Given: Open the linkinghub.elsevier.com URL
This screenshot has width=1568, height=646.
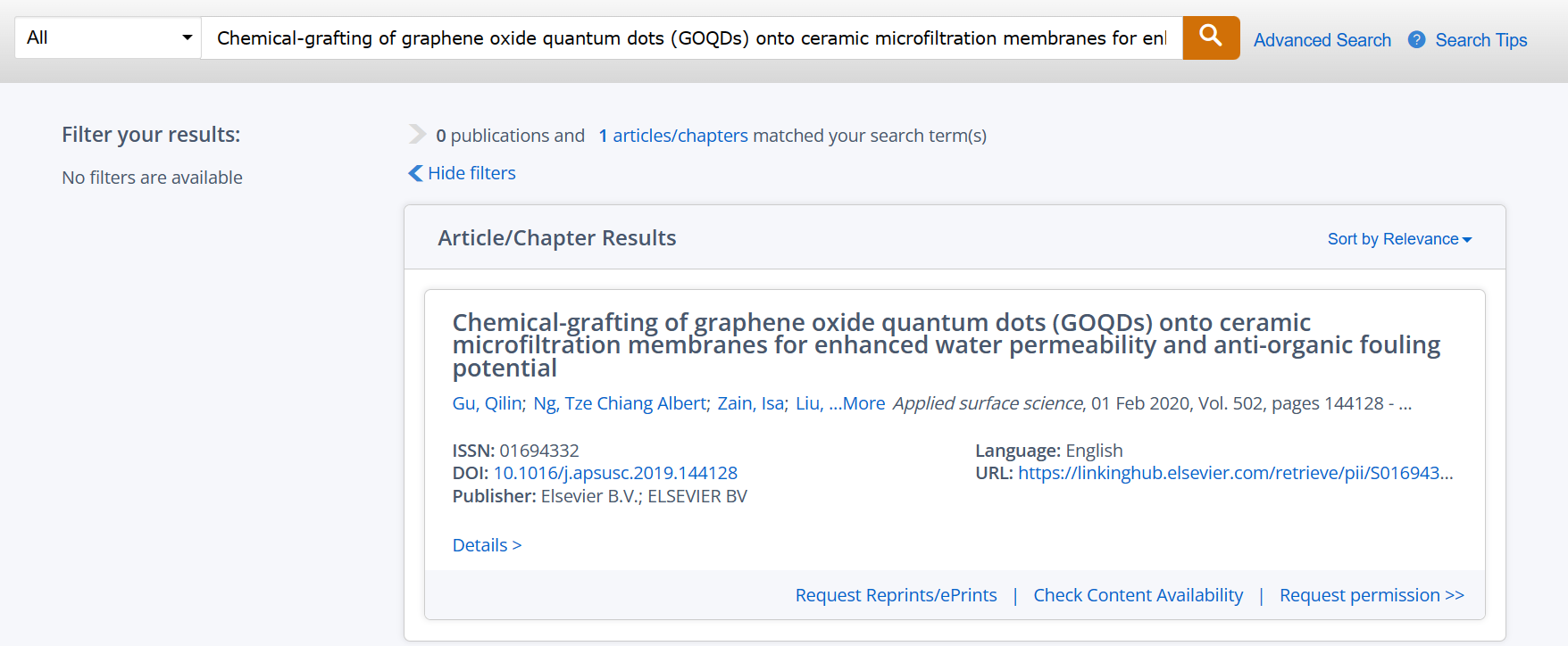Looking at the screenshot, I should [x=1235, y=473].
